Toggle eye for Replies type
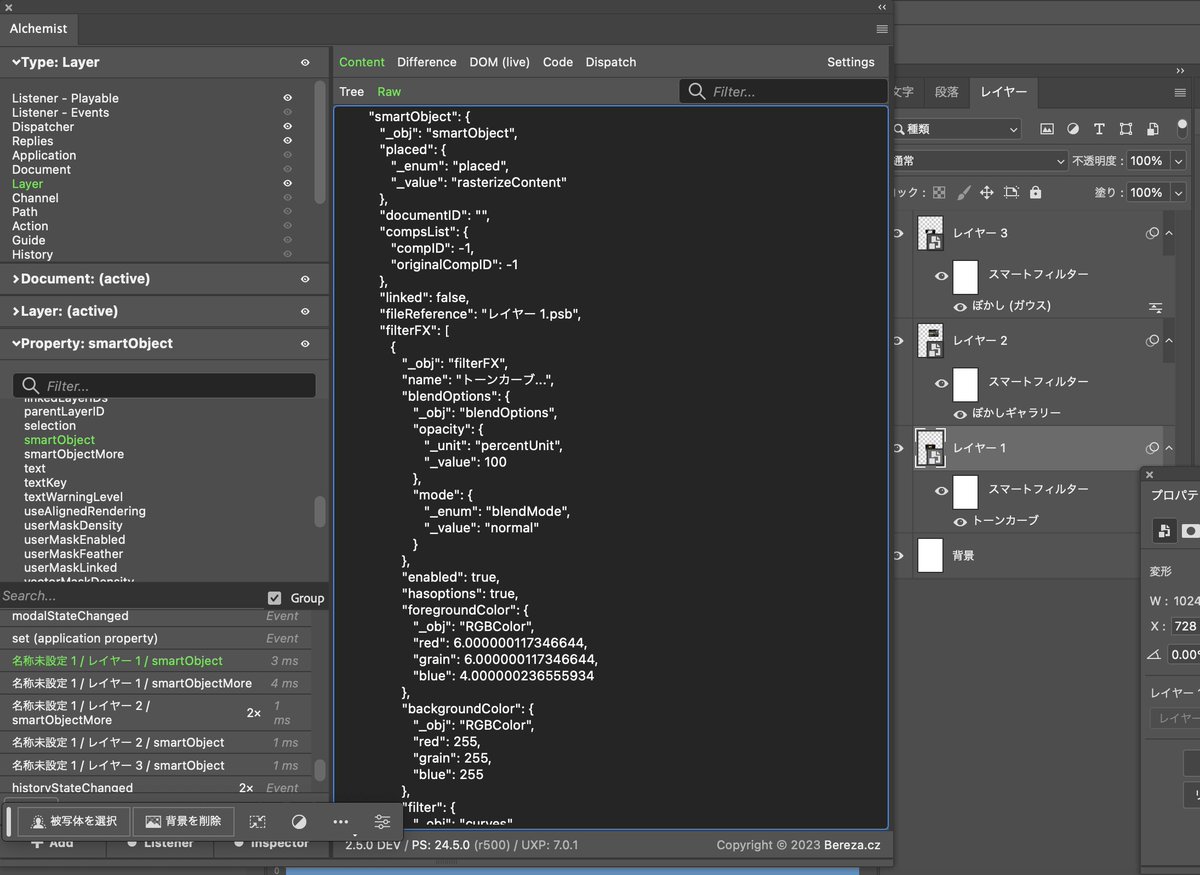1200x875 pixels. [288, 141]
